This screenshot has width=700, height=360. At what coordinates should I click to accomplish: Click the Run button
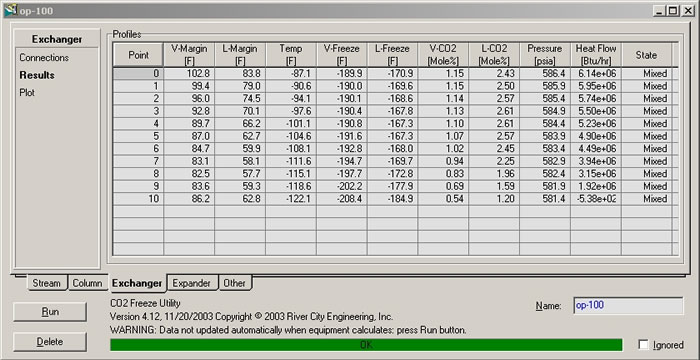[x=50, y=312]
